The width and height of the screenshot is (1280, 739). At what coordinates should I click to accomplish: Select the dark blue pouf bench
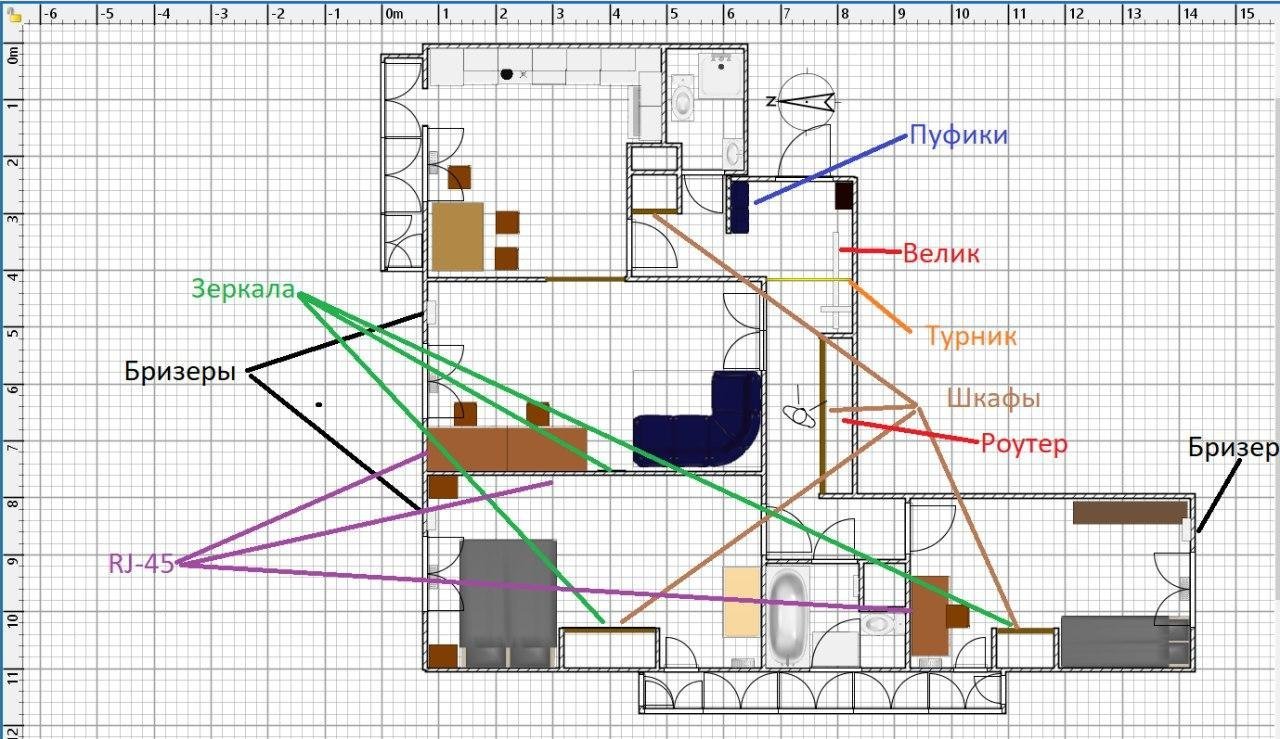point(739,206)
